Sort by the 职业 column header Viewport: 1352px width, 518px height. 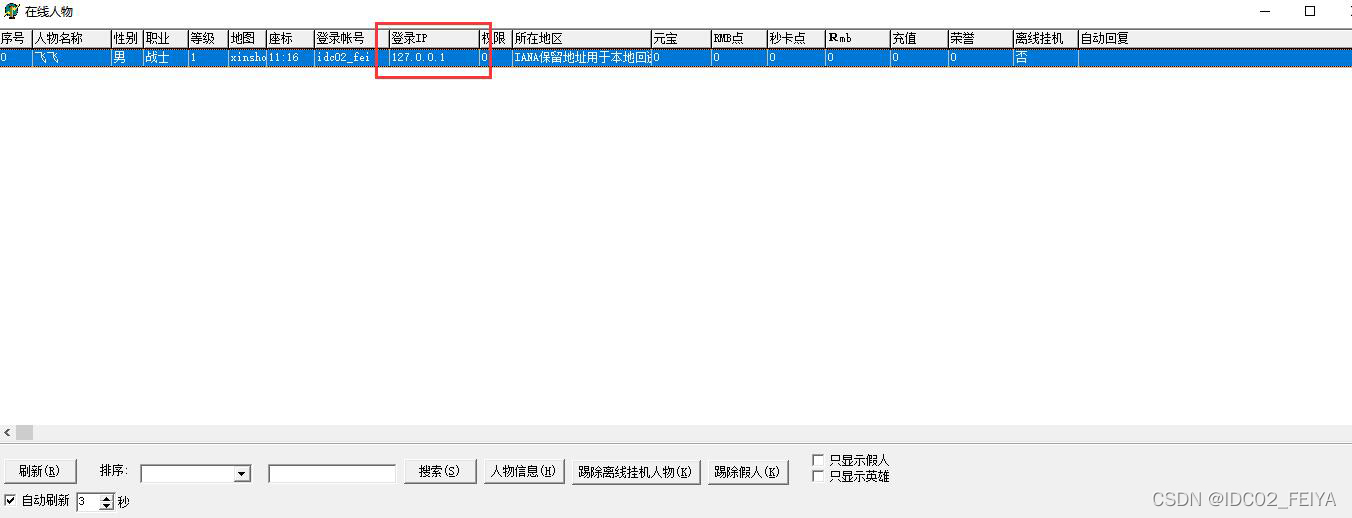pos(165,38)
